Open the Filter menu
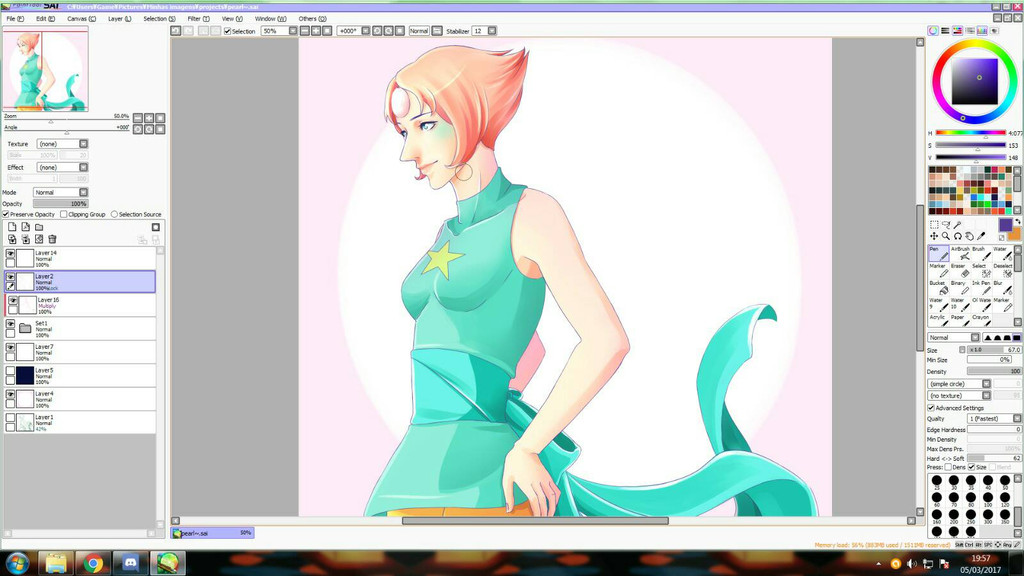 coord(199,19)
